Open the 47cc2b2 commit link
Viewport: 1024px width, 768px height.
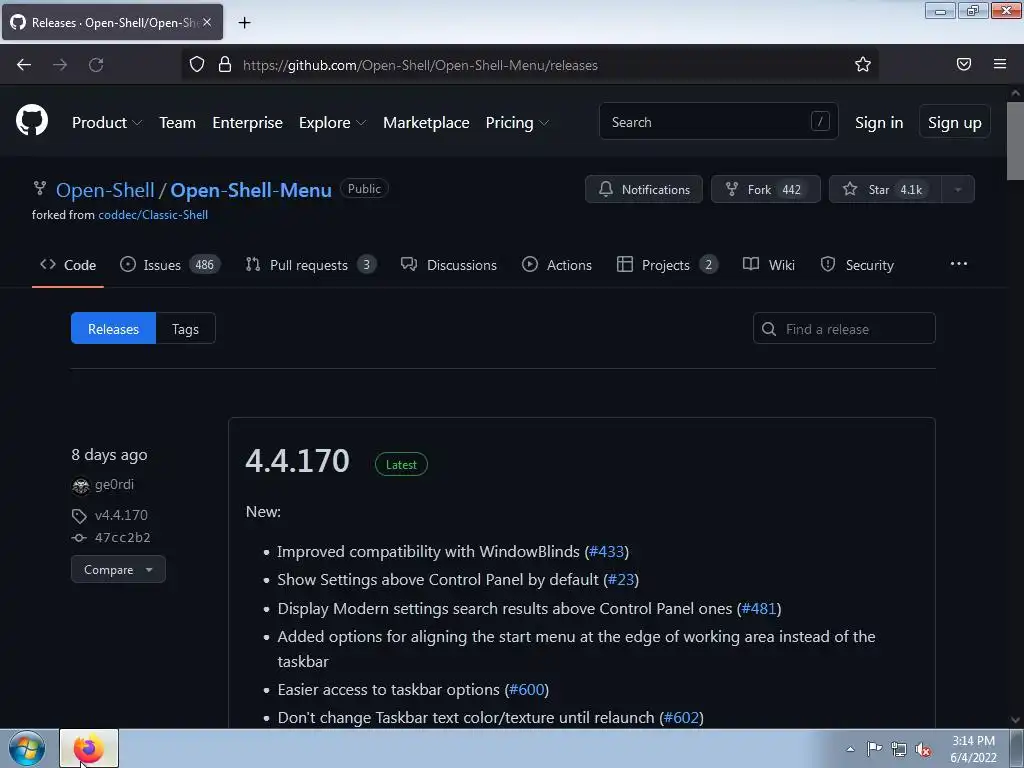coord(122,537)
